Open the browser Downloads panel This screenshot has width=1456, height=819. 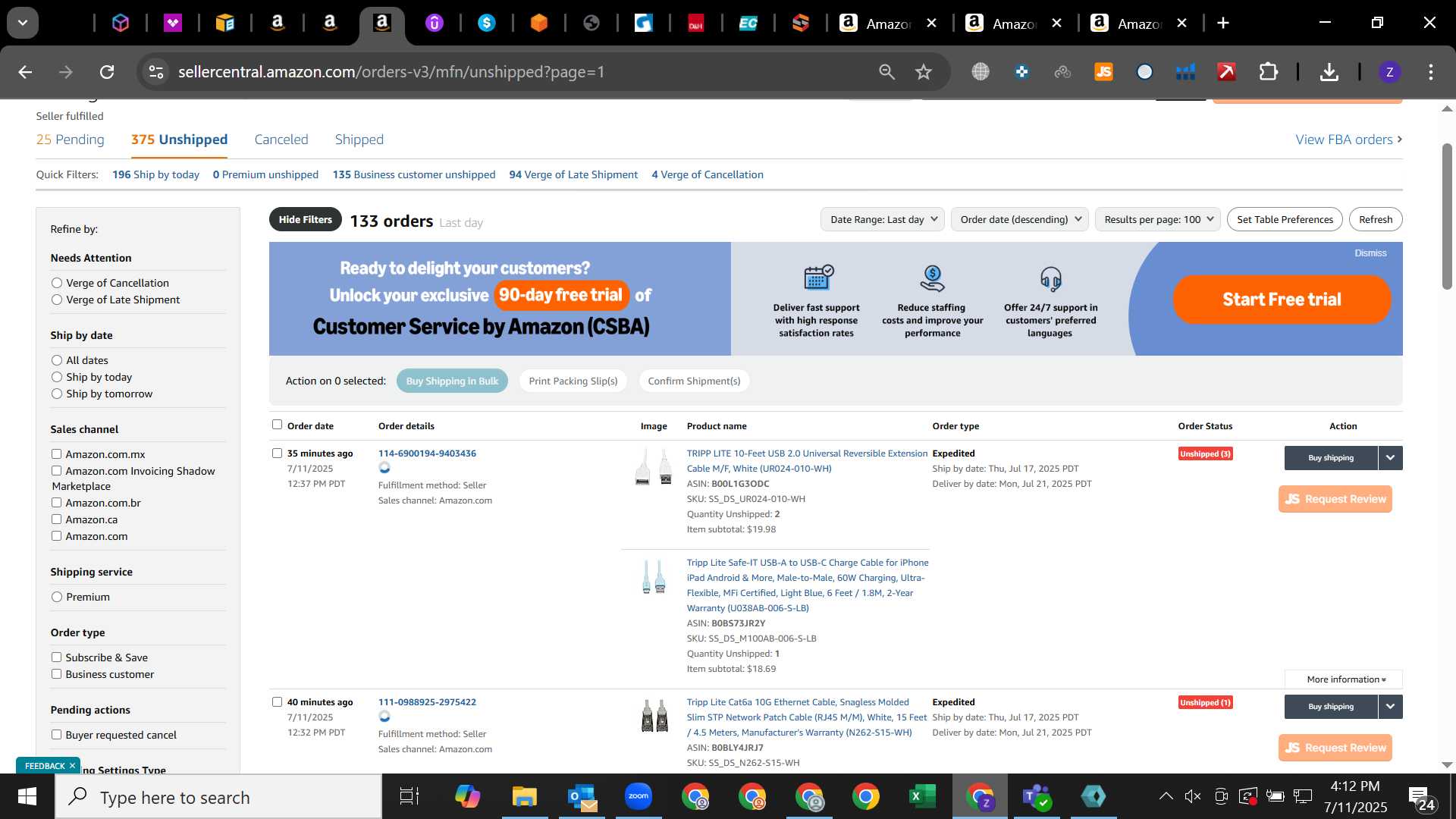(x=1329, y=72)
